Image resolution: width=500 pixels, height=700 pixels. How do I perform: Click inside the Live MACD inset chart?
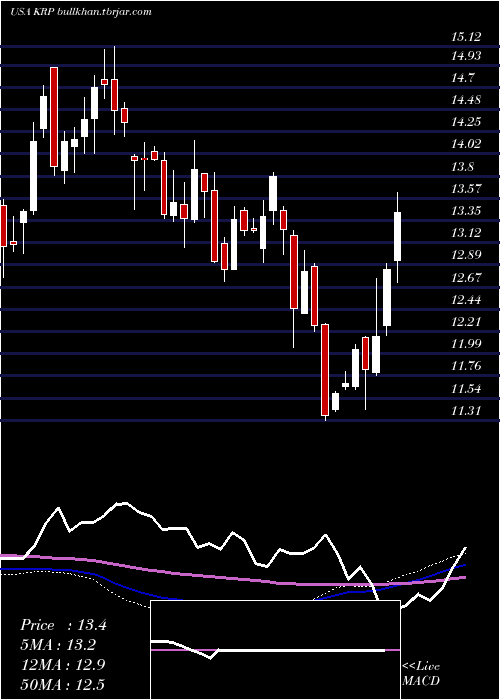[x=275, y=650]
